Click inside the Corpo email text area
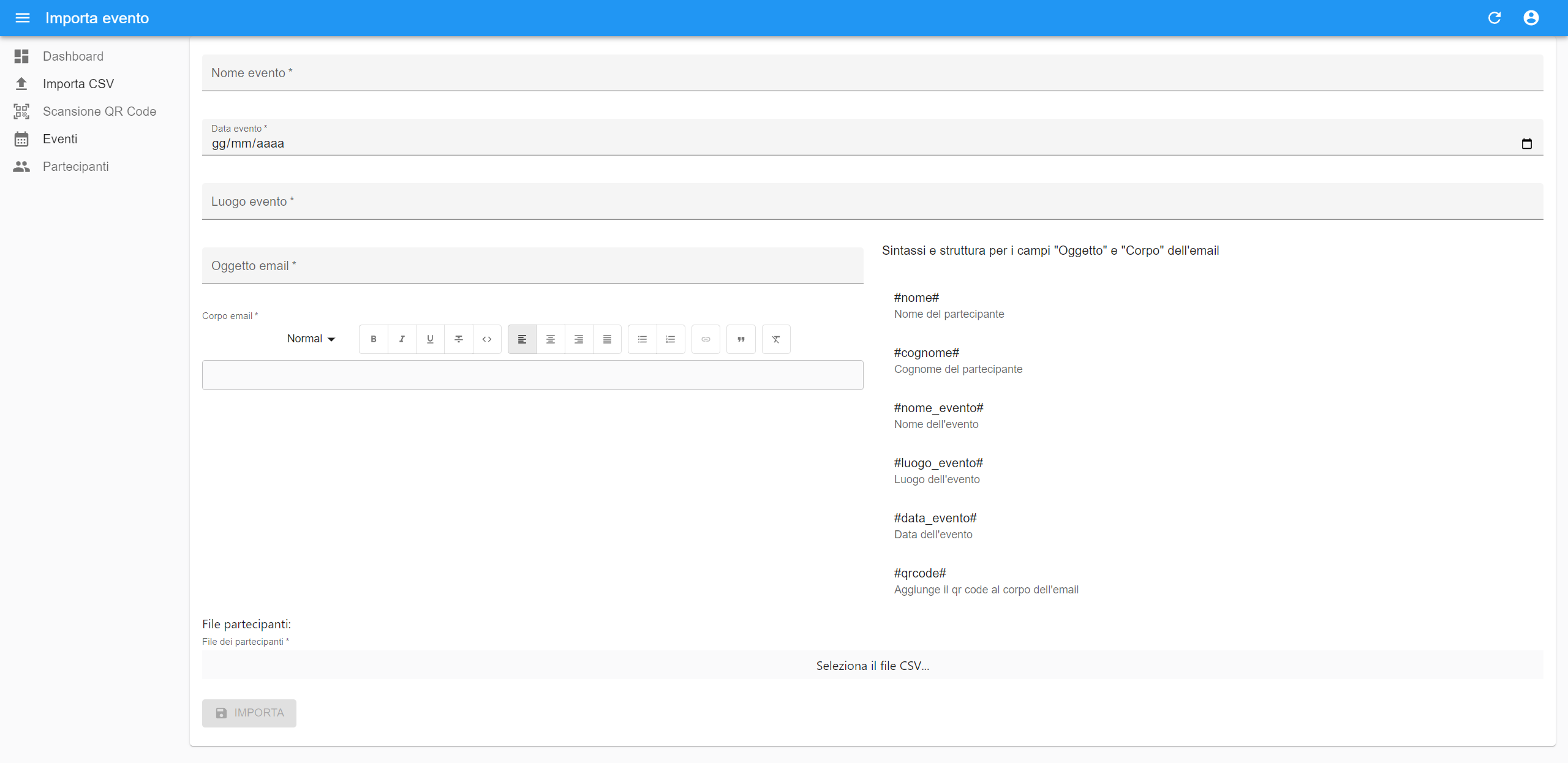The width and height of the screenshot is (1568, 763). (533, 375)
